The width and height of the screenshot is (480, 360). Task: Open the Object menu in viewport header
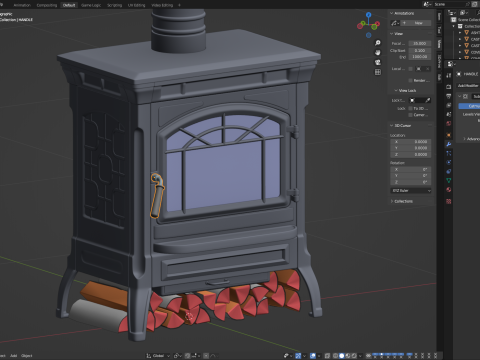(x=27, y=356)
